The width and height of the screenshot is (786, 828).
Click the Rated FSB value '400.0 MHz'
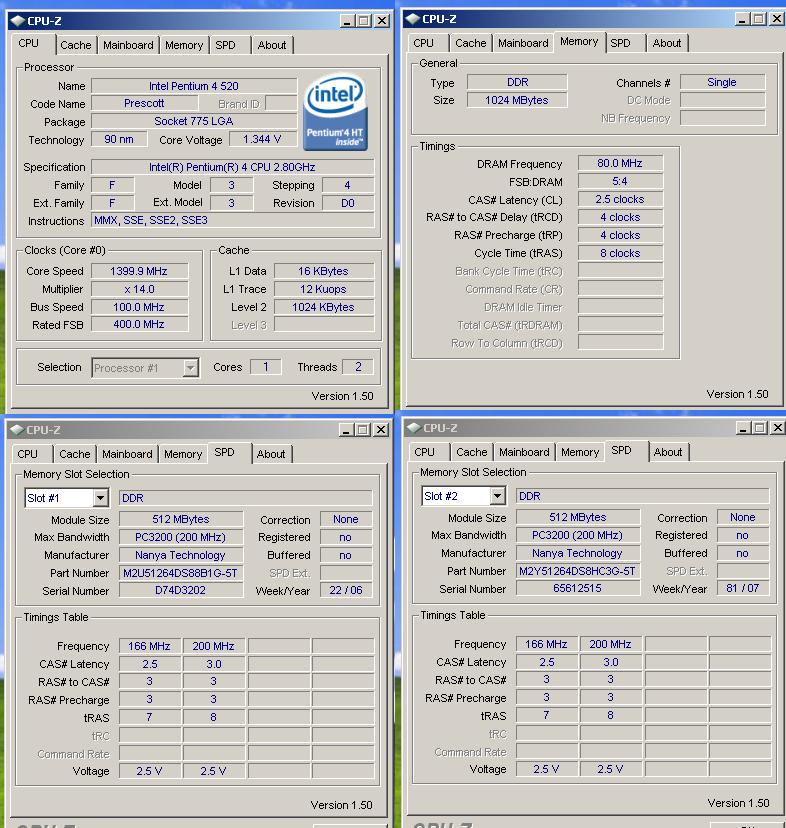tap(139, 324)
